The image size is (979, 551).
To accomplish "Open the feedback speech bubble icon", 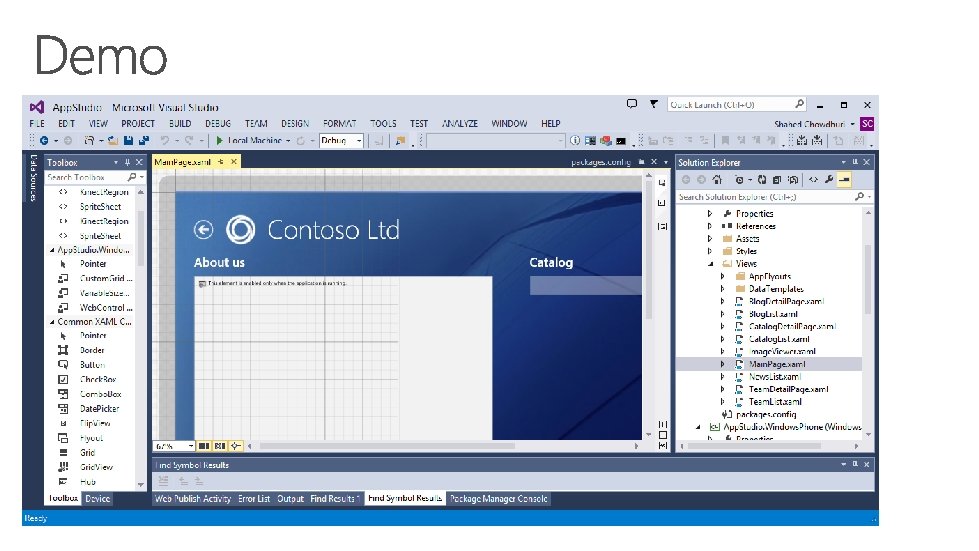I will pos(632,104).
